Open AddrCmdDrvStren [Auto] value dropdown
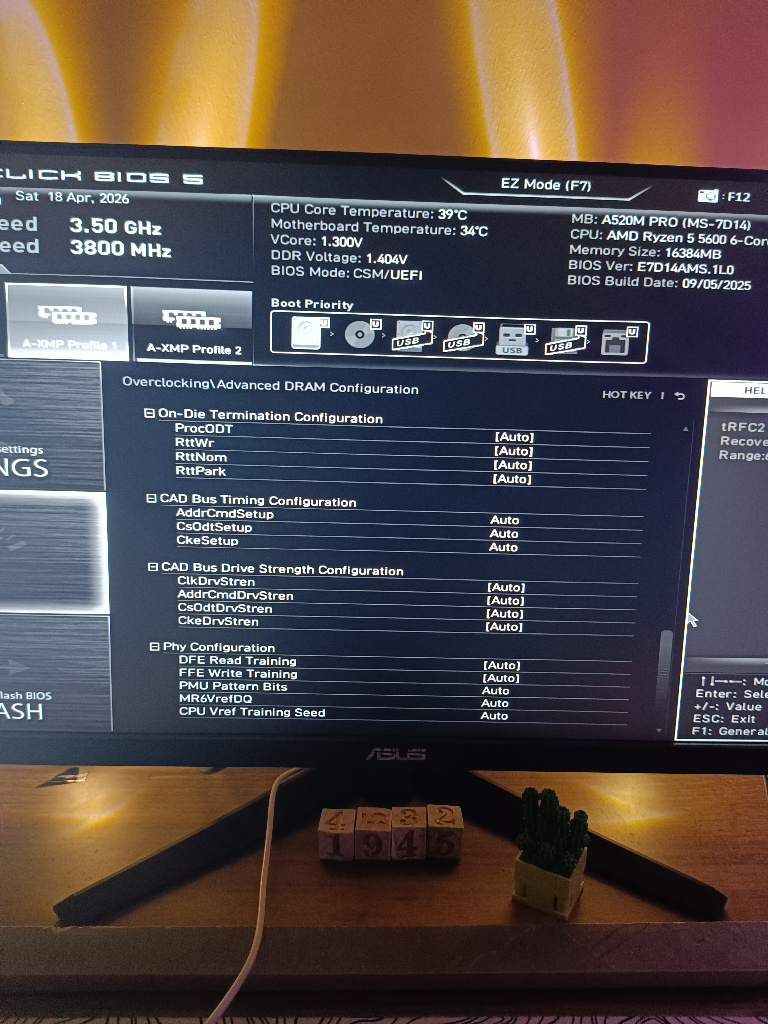This screenshot has height=1024, width=768. pyautogui.click(x=505, y=600)
